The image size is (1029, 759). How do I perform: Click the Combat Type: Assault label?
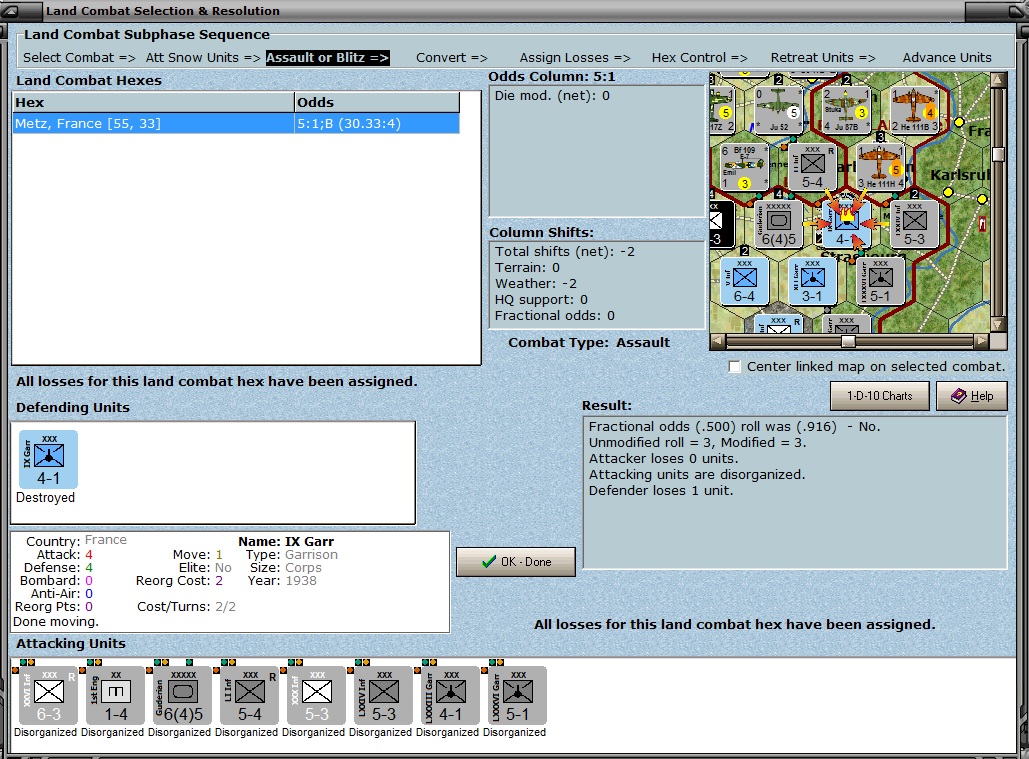(589, 342)
